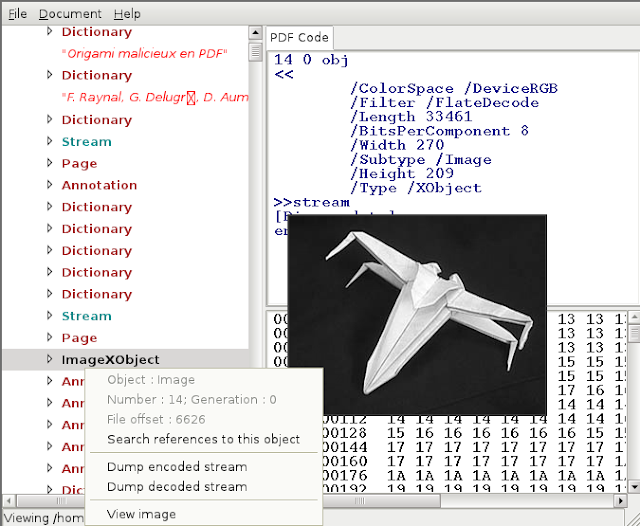Screen dimensions: 640x526
Task: Expand the Dictionary node directly below Annotation
Action: tap(49, 206)
